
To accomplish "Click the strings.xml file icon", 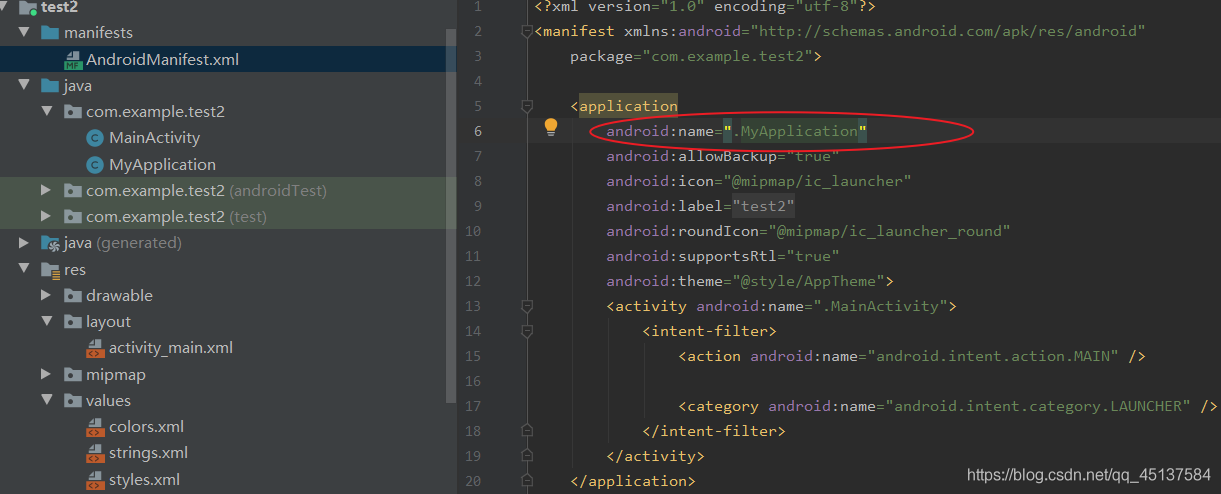I will point(95,453).
